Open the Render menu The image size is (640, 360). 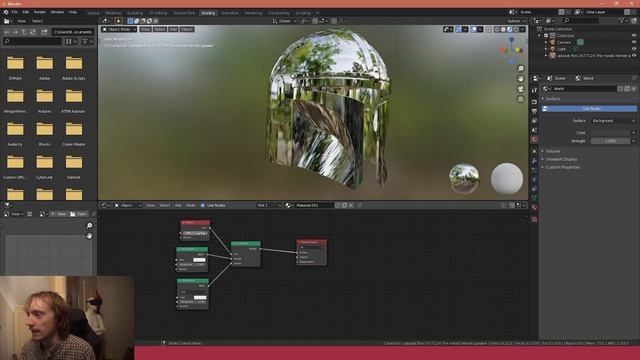point(40,12)
